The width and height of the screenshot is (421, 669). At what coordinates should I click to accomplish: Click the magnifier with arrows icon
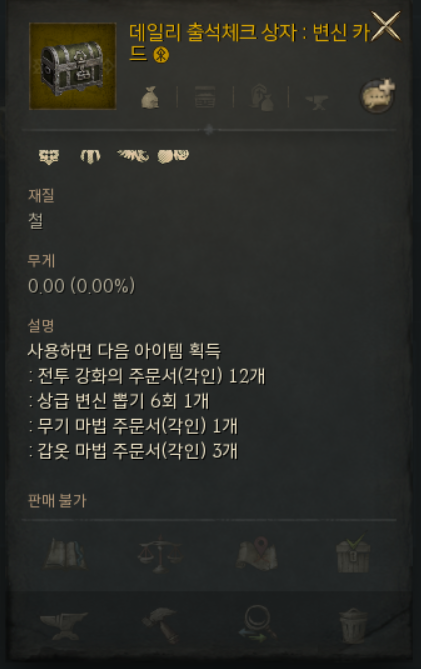coord(257,625)
